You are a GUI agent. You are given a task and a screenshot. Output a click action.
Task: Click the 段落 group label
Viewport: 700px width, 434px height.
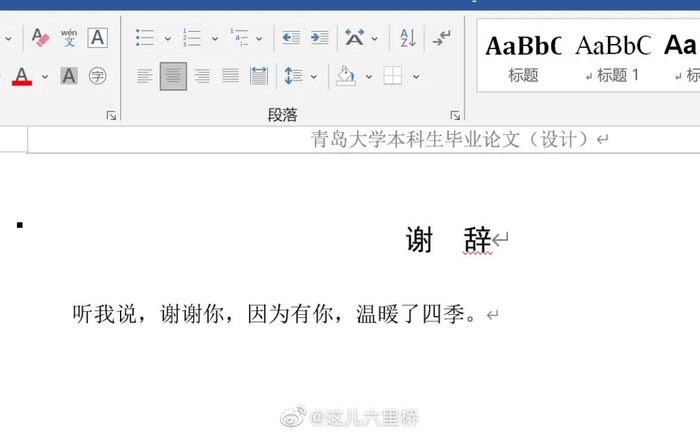click(x=282, y=115)
